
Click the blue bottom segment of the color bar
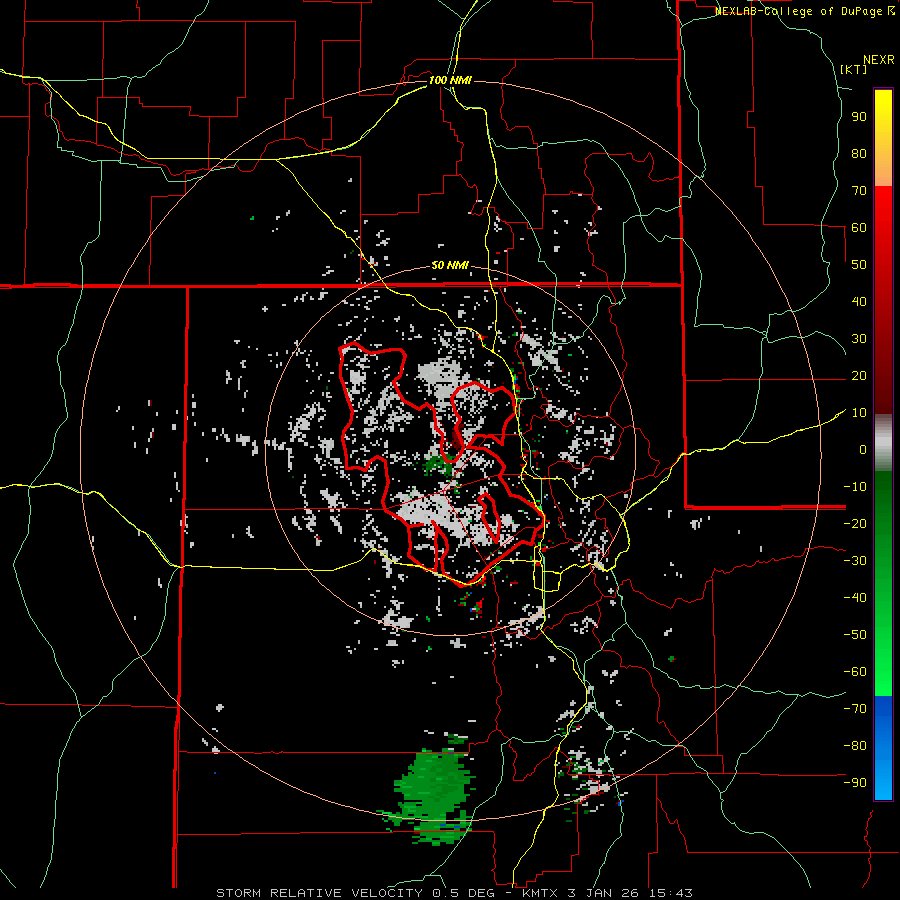pyautogui.click(x=883, y=748)
